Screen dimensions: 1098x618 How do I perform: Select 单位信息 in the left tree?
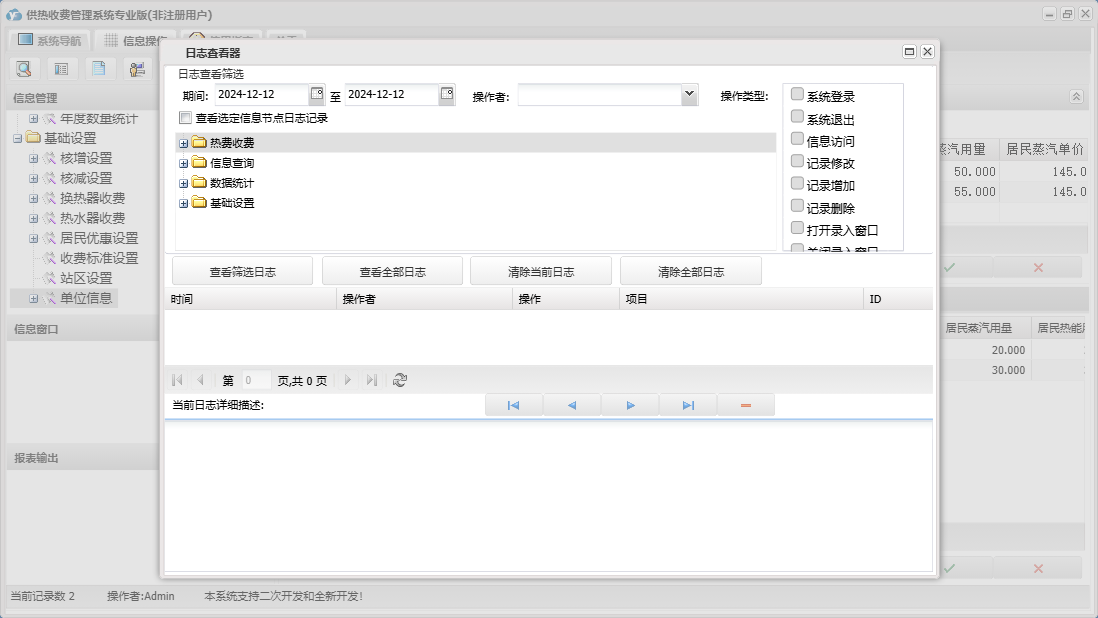86,298
